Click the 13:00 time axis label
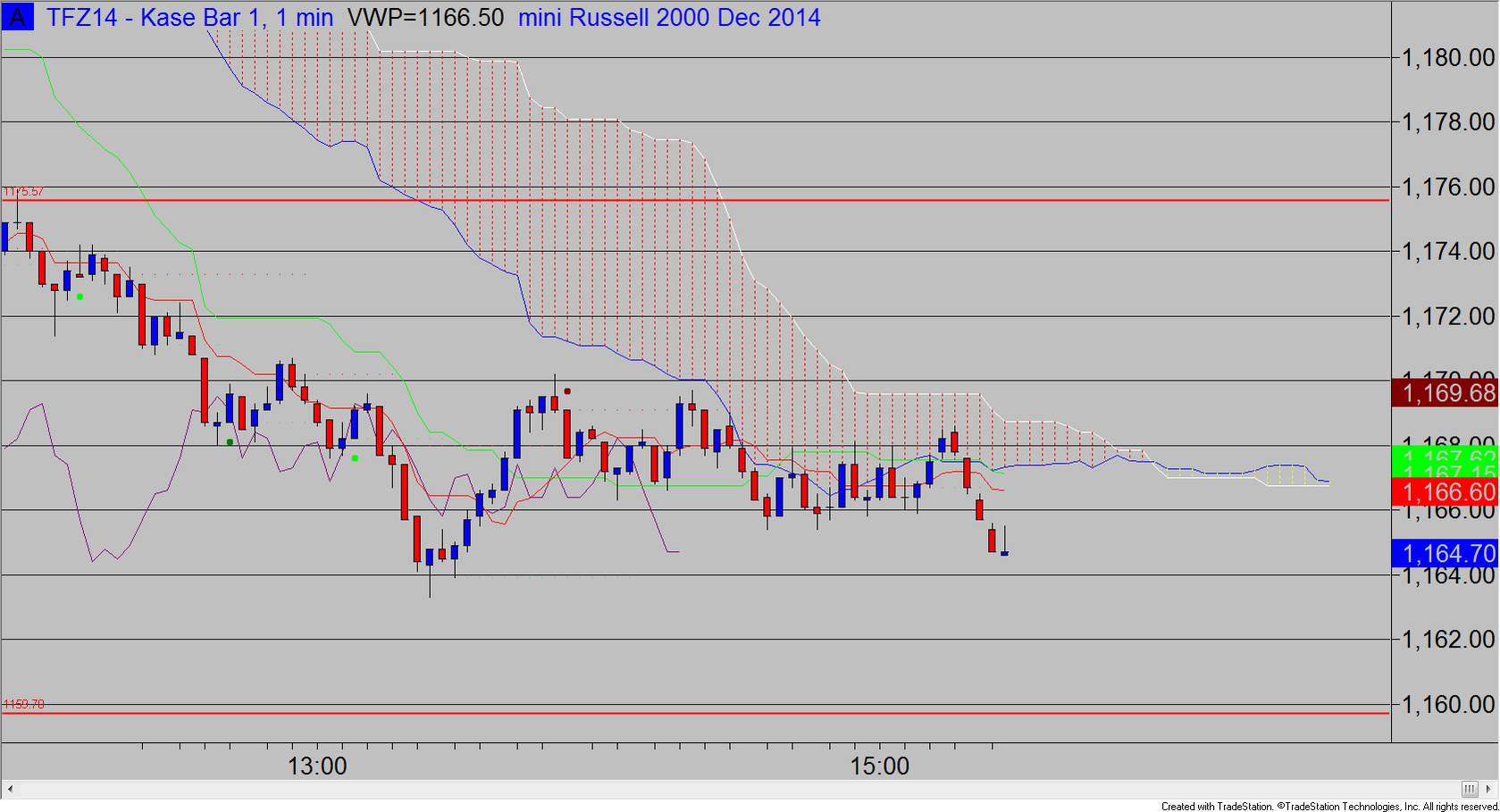The width and height of the screenshot is (1500, 812). click(x=317, y=766)
